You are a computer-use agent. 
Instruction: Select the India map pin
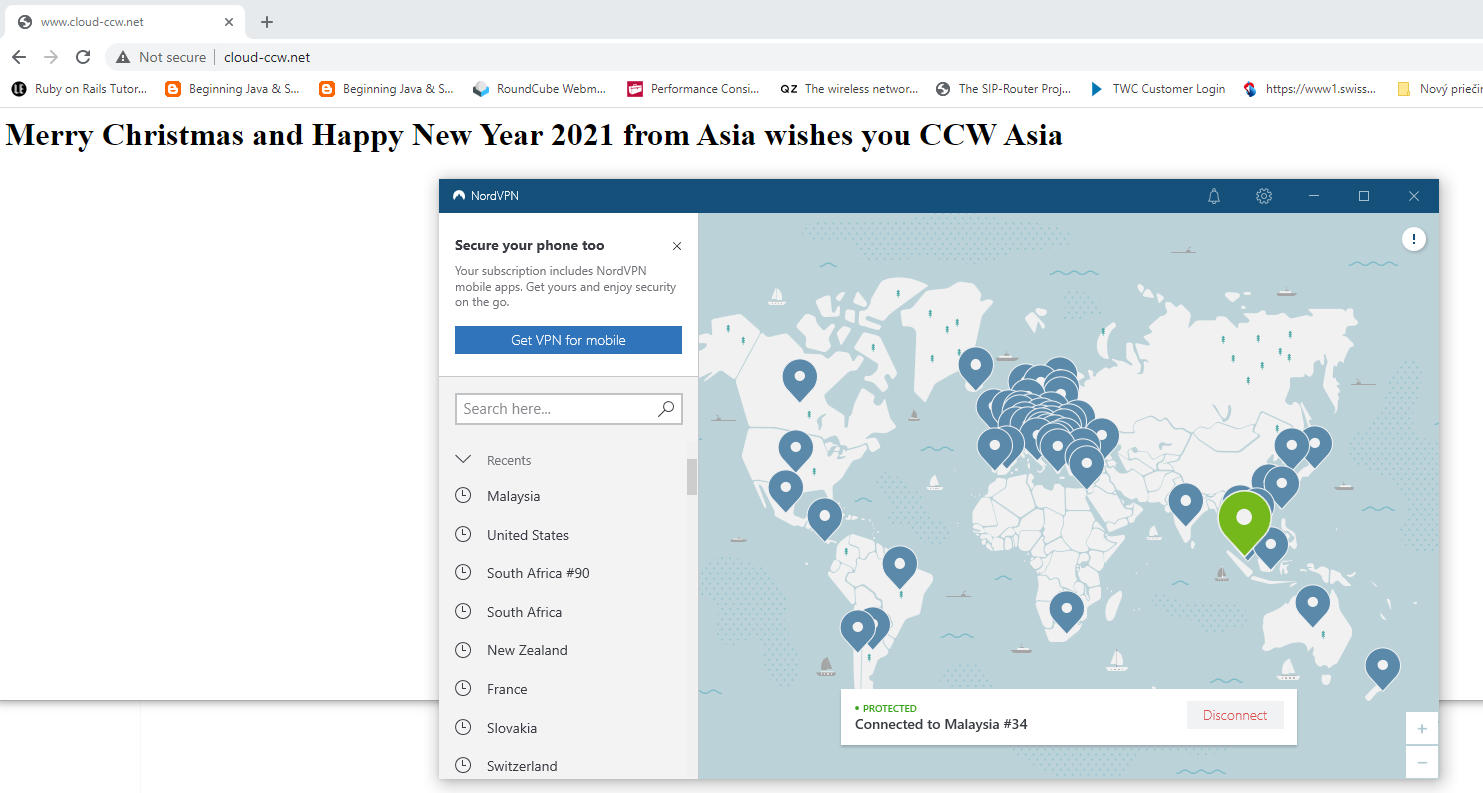(1185, 504)
